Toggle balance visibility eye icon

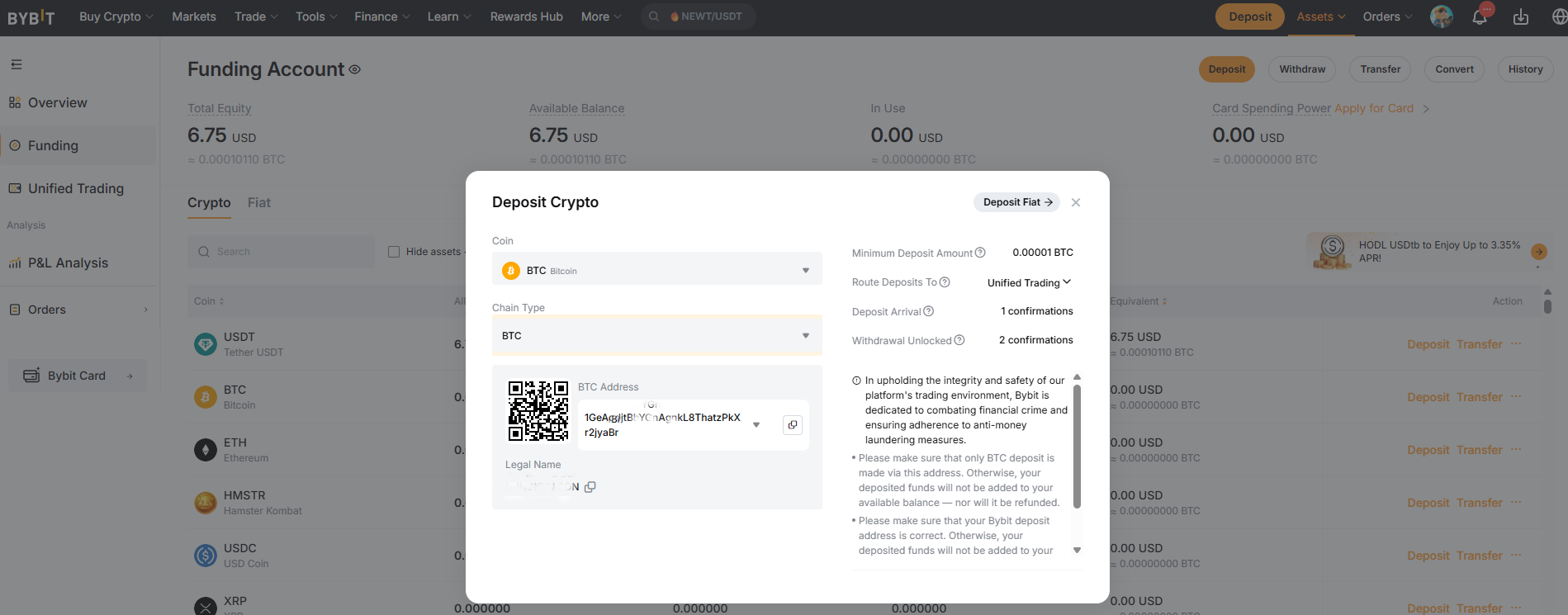pos(355,70)
